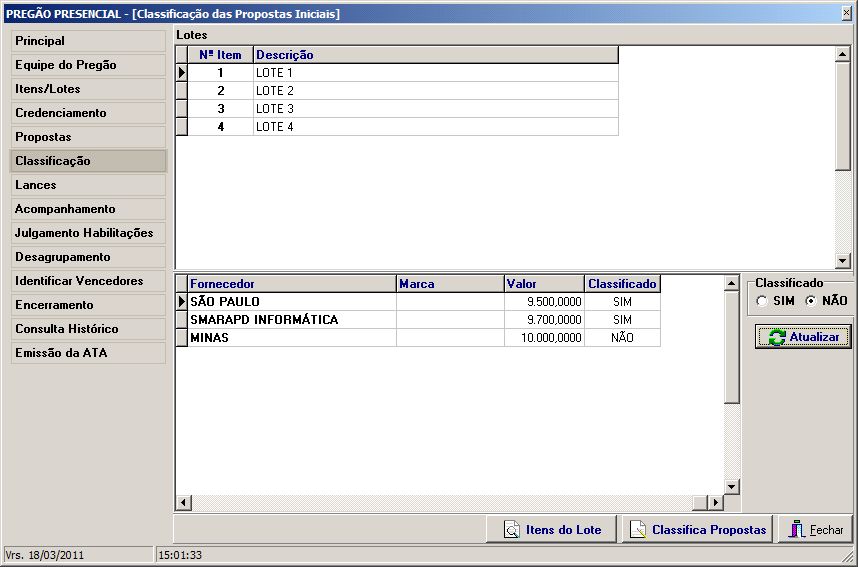Click the value 9.500,0000 cell

[x=544, y=302]
